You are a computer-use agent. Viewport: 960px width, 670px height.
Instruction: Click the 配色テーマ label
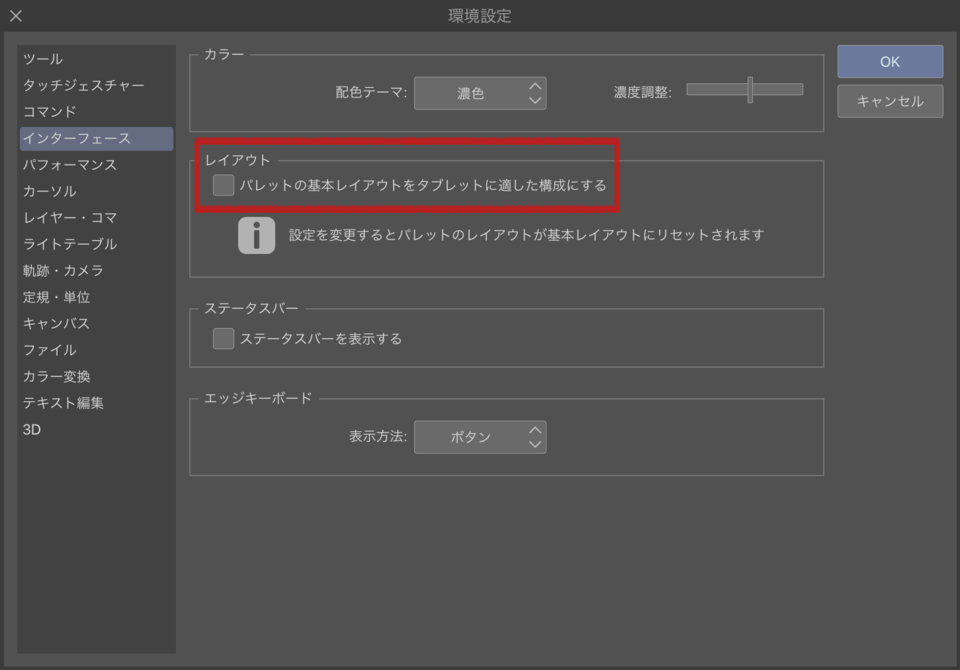371,92
